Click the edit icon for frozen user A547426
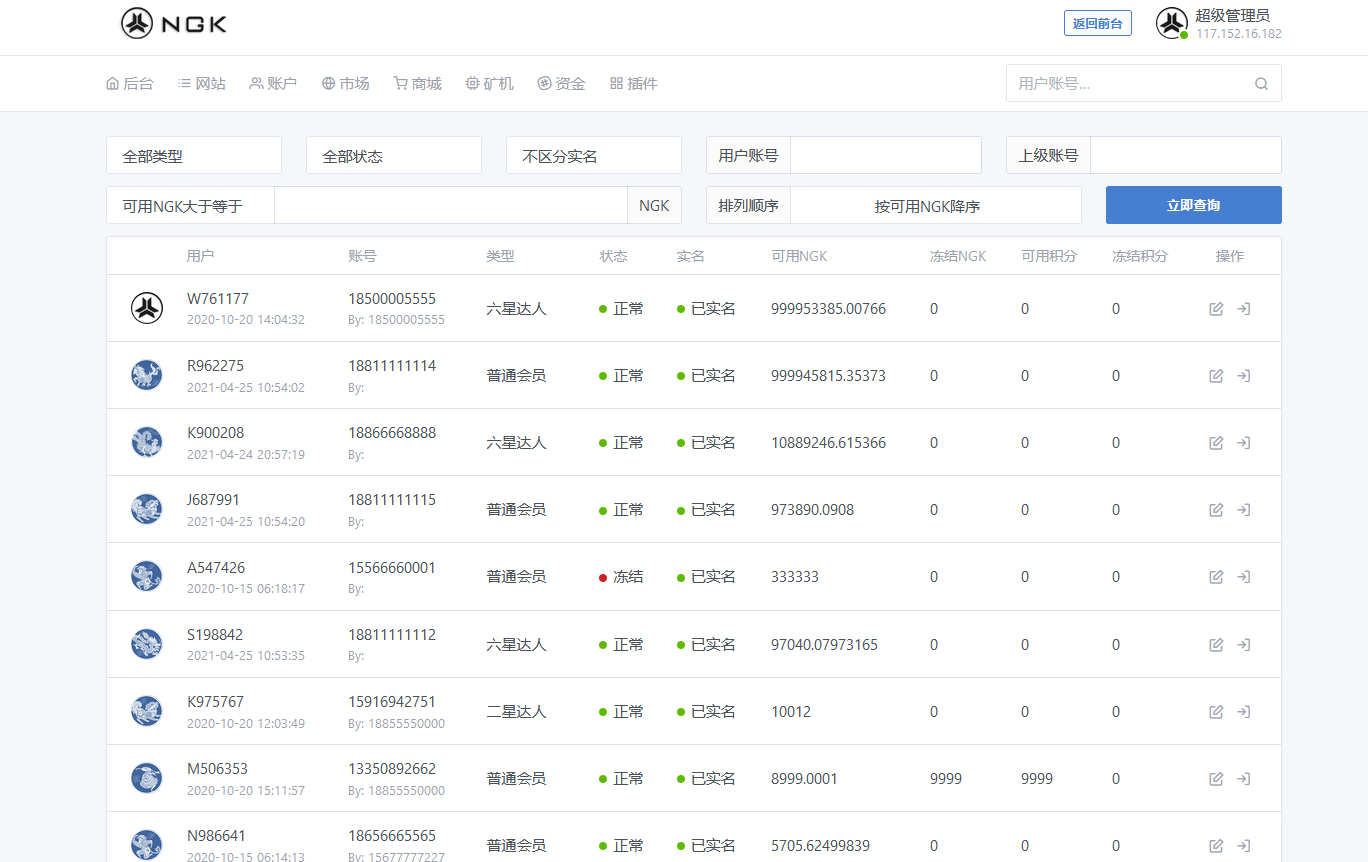The image size is (1368, 862). coord(1216,577)
